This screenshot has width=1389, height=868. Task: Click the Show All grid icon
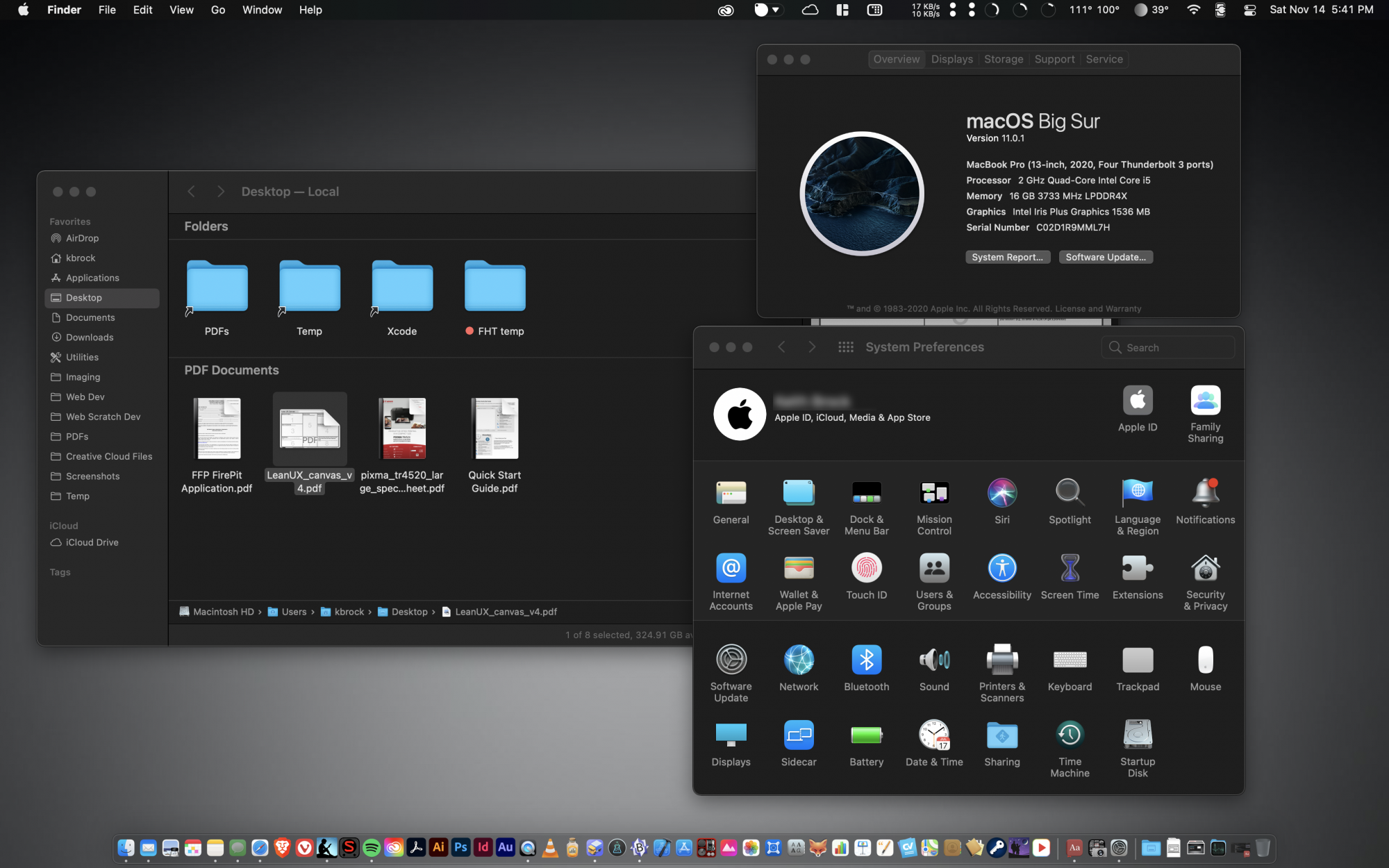point(845,347)
